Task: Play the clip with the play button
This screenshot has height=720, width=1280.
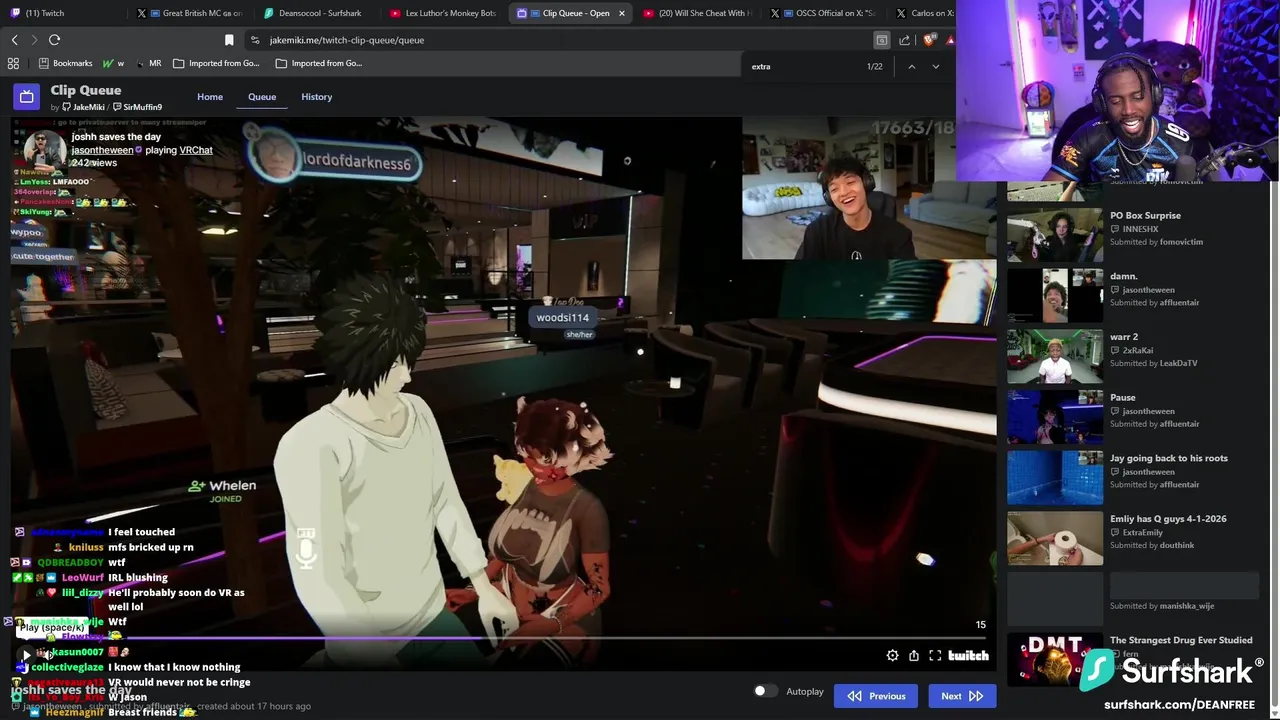Action: pos(26,655)
